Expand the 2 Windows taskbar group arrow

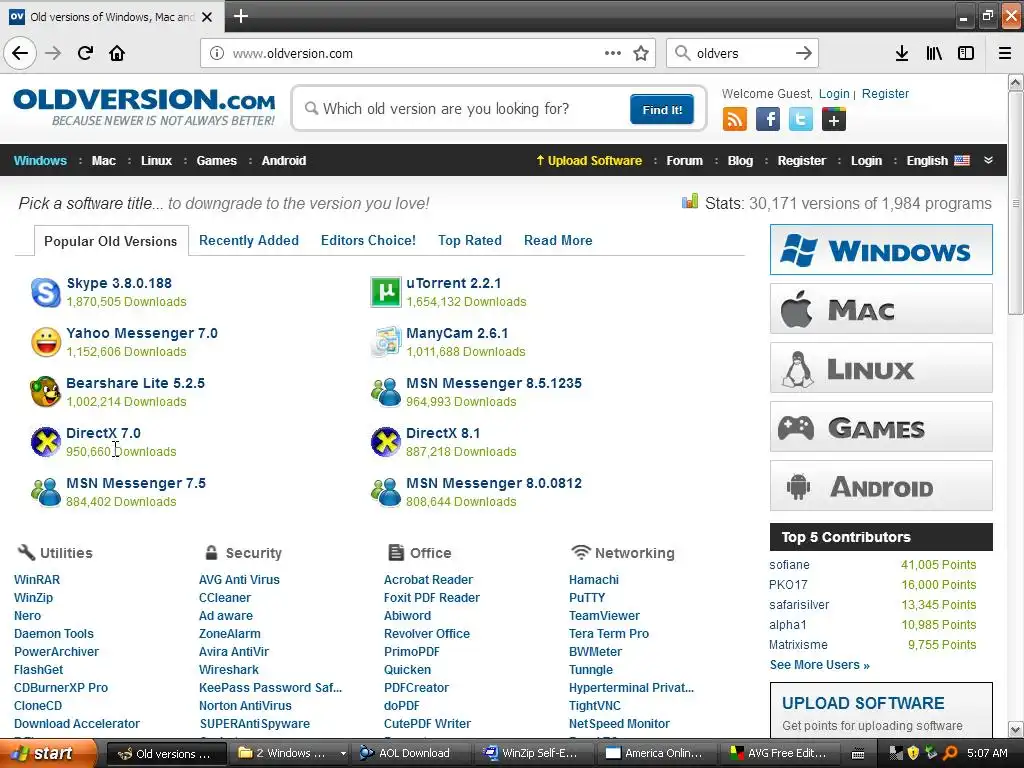pyautogui.click(x=343, y=753)
